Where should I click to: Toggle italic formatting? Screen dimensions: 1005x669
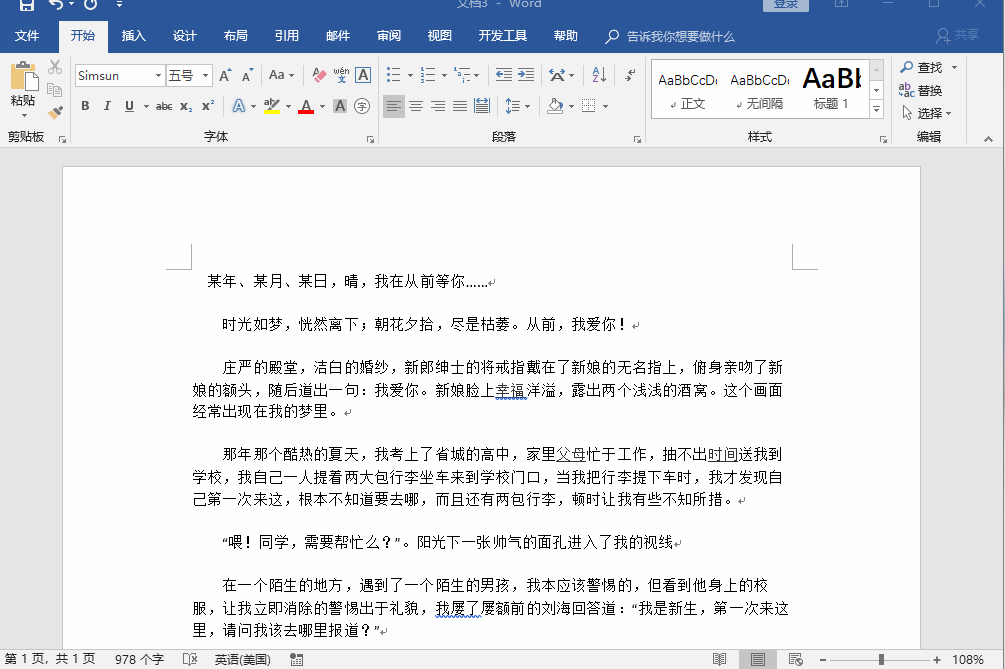coord(107,106)
